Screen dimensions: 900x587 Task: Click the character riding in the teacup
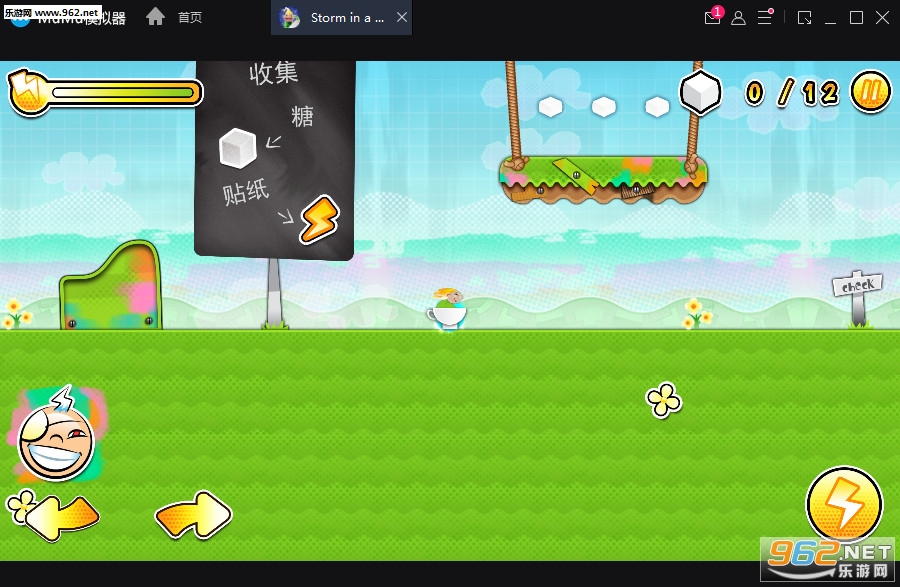coord(449,308)
